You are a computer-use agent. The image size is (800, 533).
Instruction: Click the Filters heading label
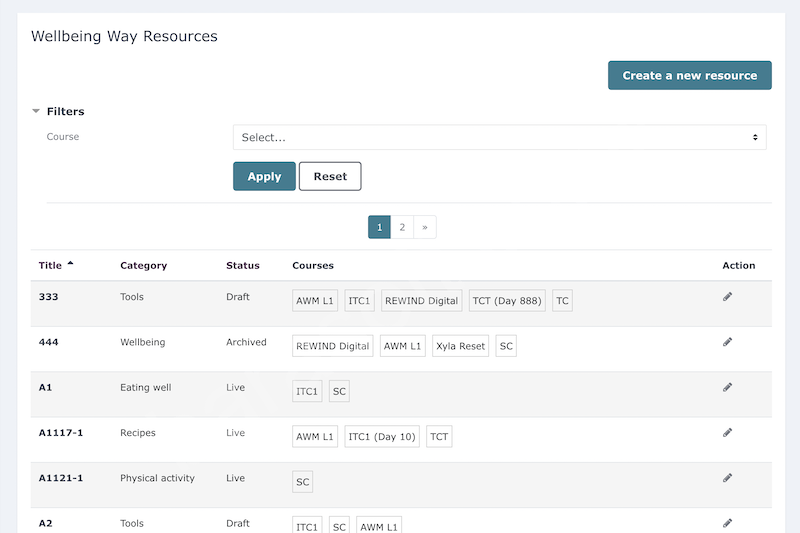(65, 111)
